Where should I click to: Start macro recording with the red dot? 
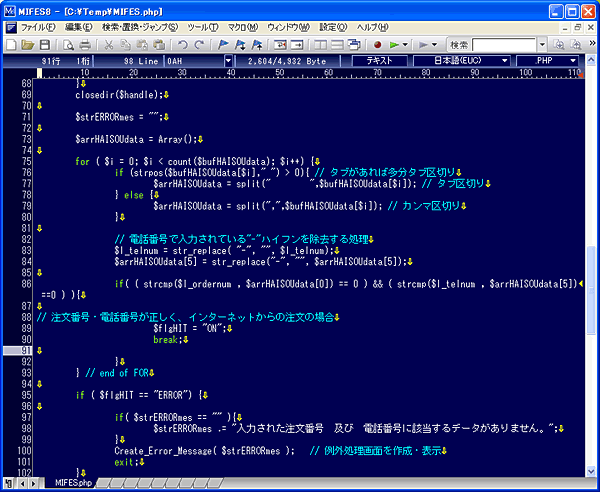coord(377,45)
